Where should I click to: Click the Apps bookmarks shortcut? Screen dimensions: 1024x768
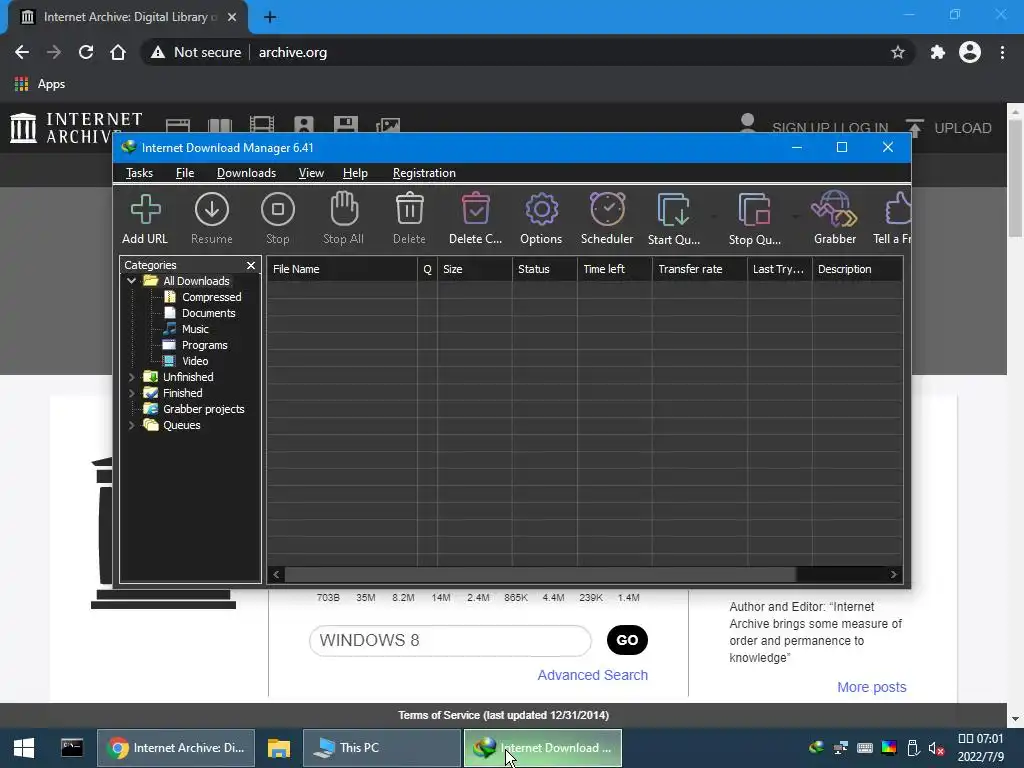tap(40, 84)
